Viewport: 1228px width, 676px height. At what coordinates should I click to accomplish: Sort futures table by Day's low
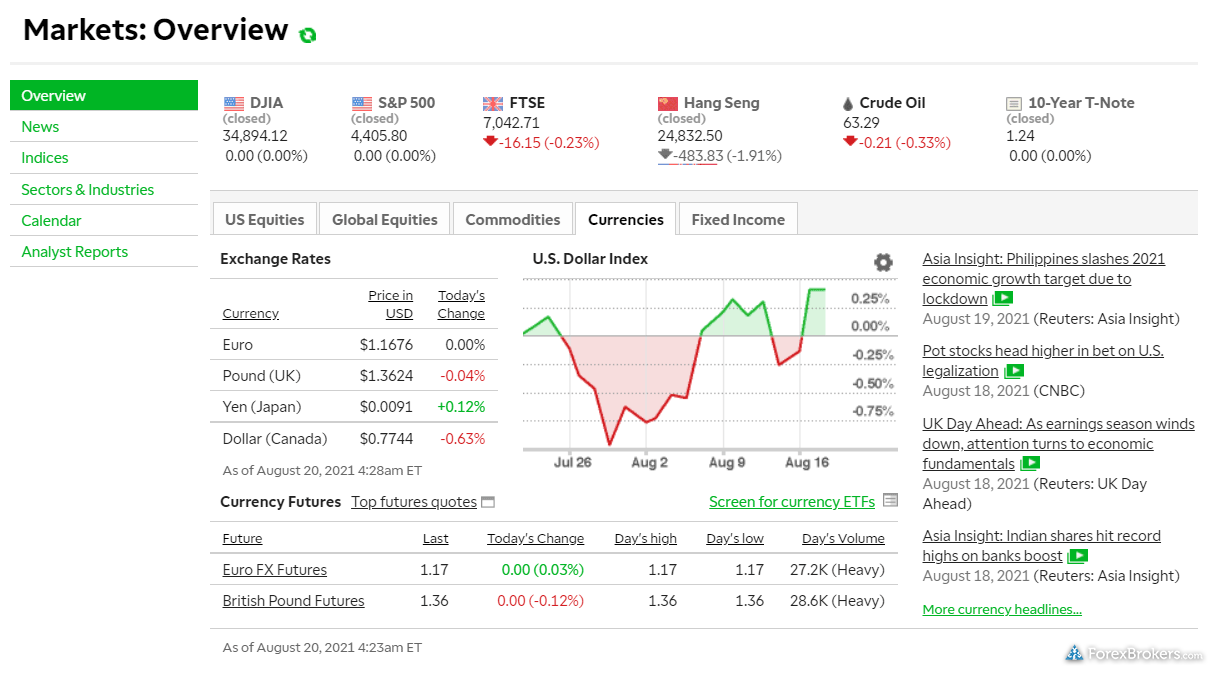pos(735,538)
